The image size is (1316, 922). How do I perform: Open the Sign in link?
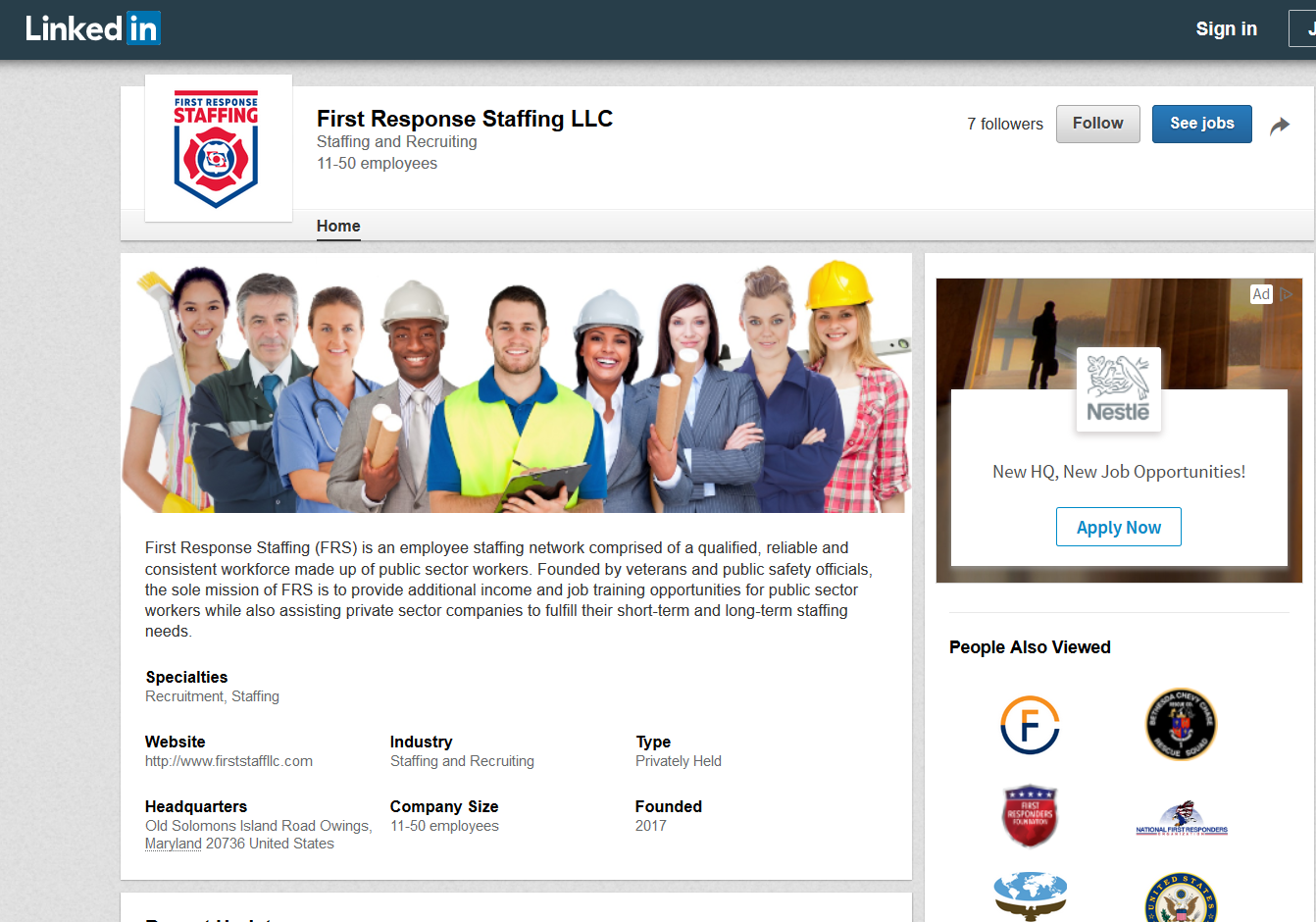pyautogui.click(x=1226, y=28)
